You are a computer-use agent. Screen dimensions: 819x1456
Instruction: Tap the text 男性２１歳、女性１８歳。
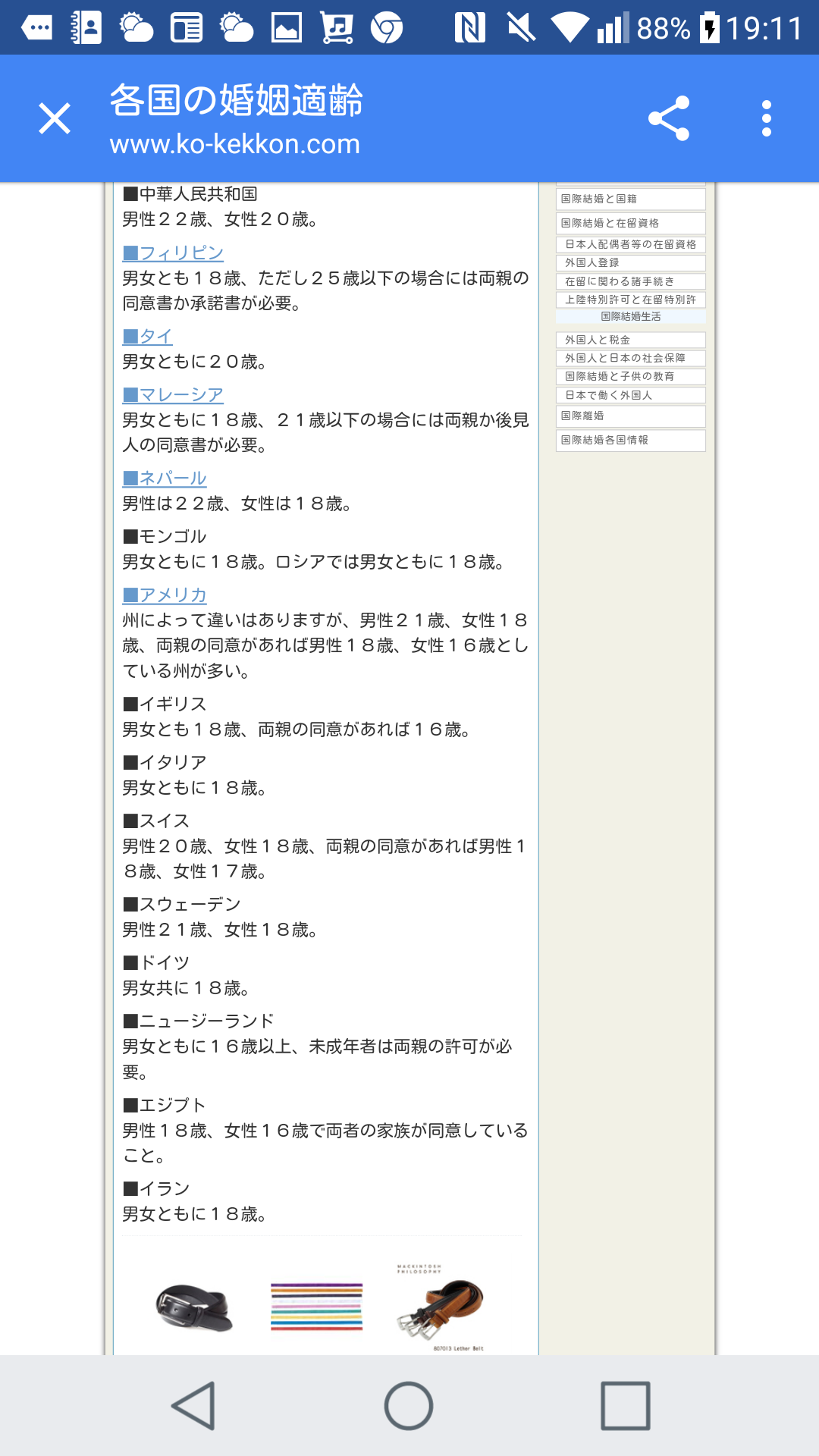click(x=221, y=930)
